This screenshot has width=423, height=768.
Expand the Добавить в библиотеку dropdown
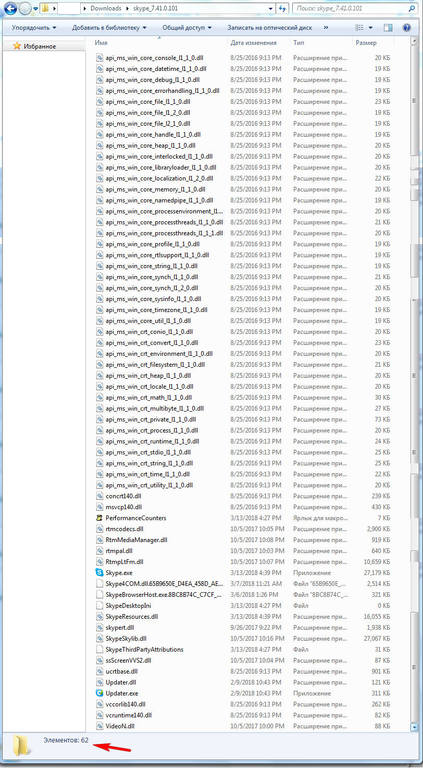(109, 28)
